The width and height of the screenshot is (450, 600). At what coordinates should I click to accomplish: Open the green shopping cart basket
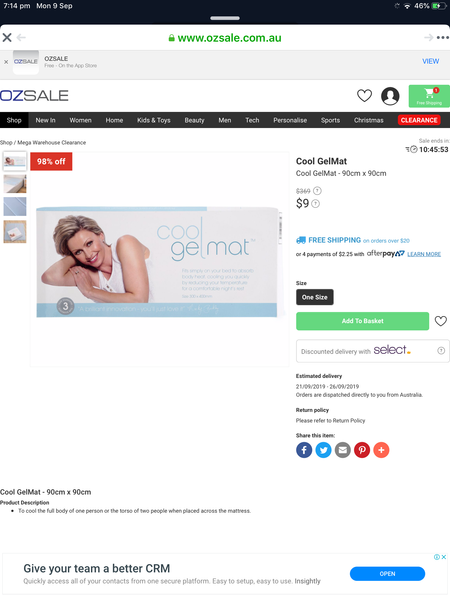(x=429, y=96)
